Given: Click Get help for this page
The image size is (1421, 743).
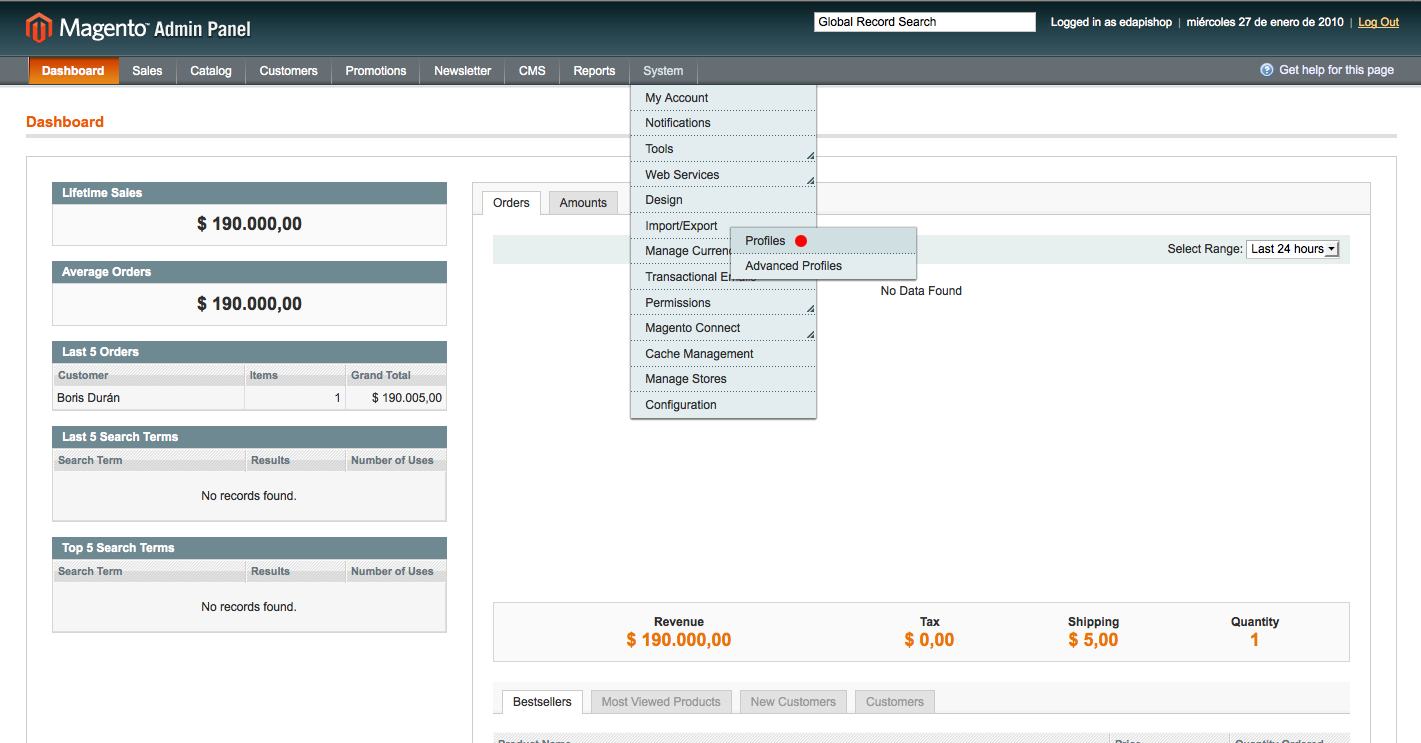Looking at the screenshot, I should point(1336,70).
